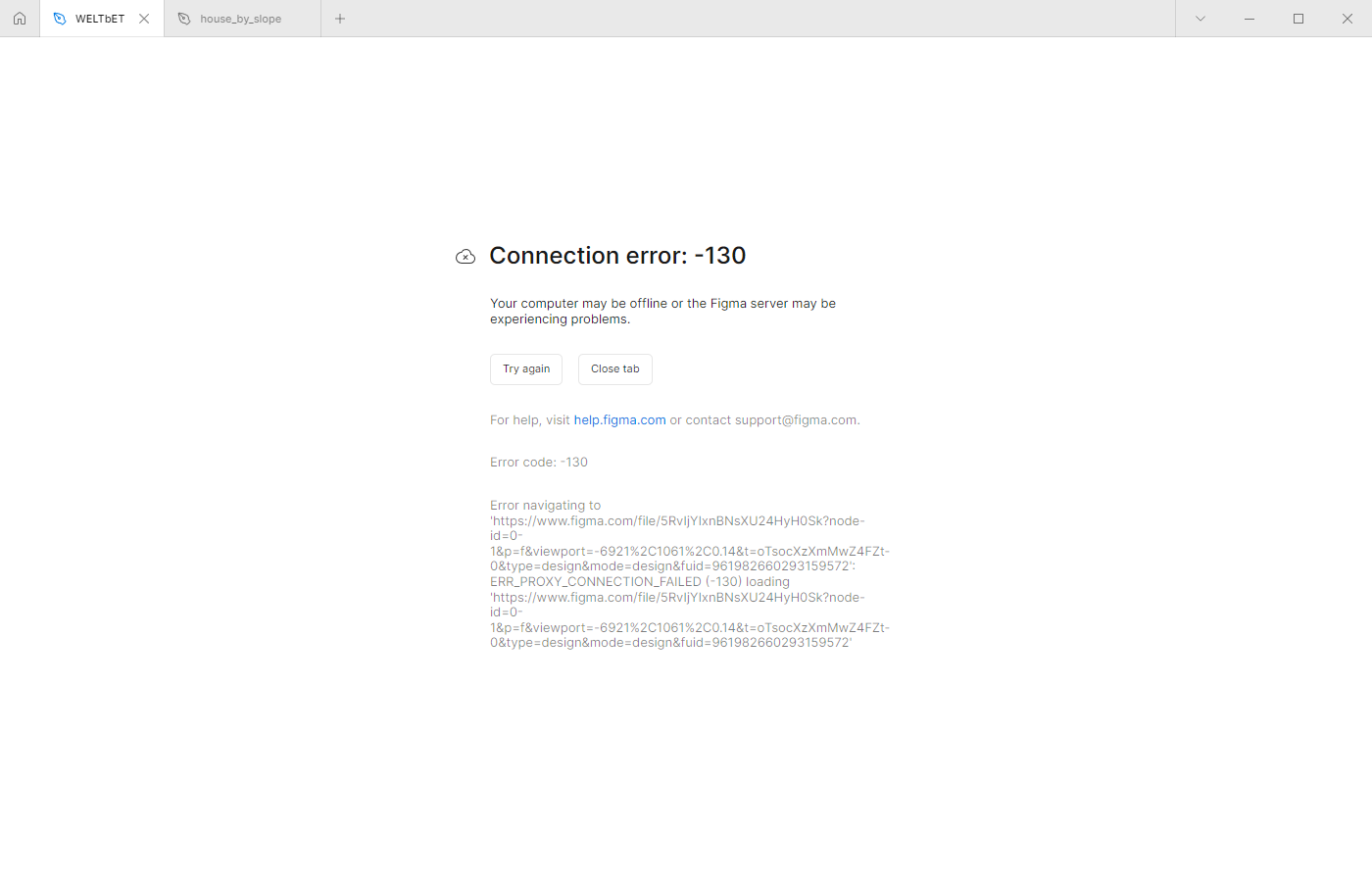The image size is (1372, 882).
Task: Click the Close tab button
Action: pos(615,369)
